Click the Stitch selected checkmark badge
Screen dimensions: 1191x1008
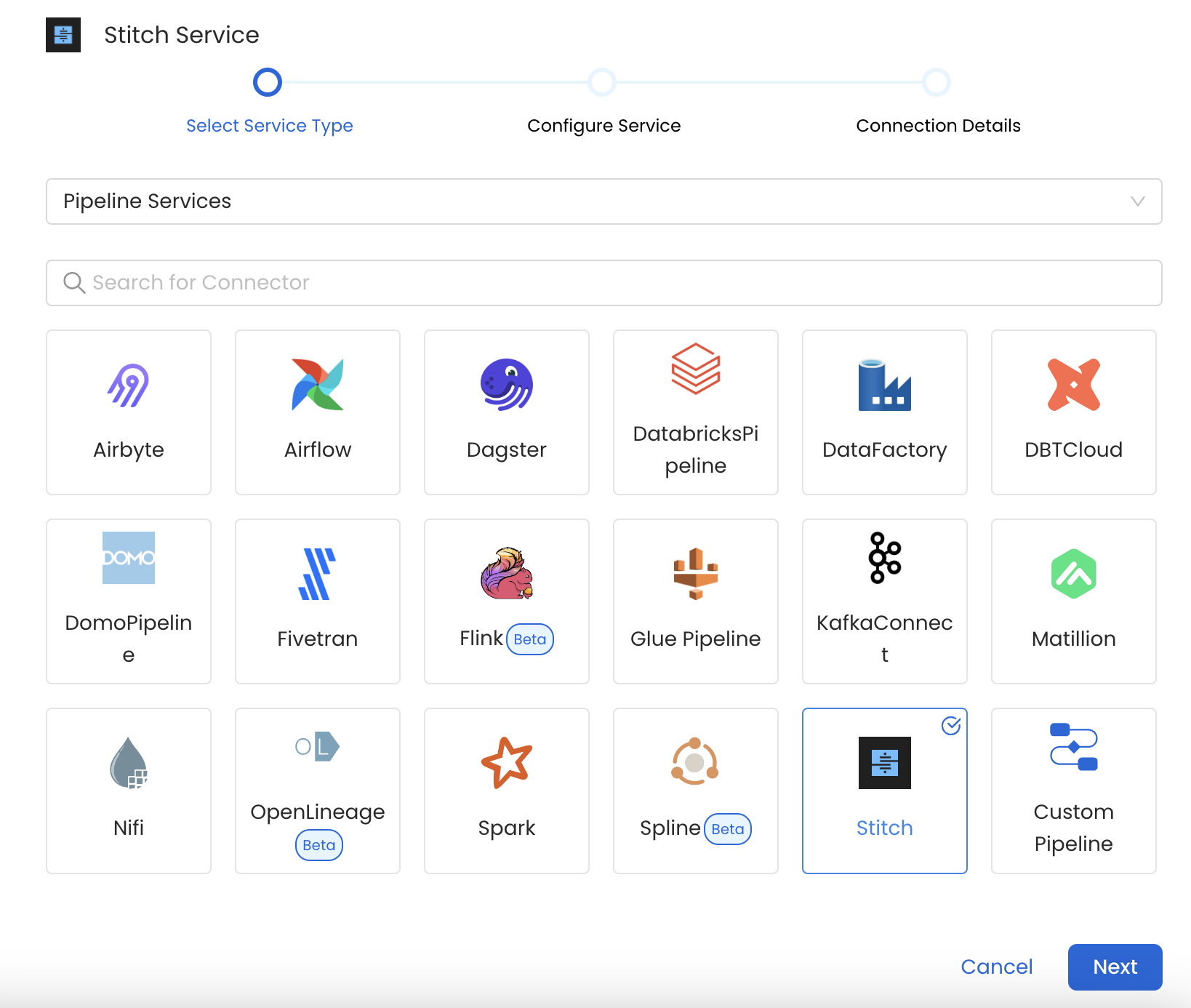[951, 726]
